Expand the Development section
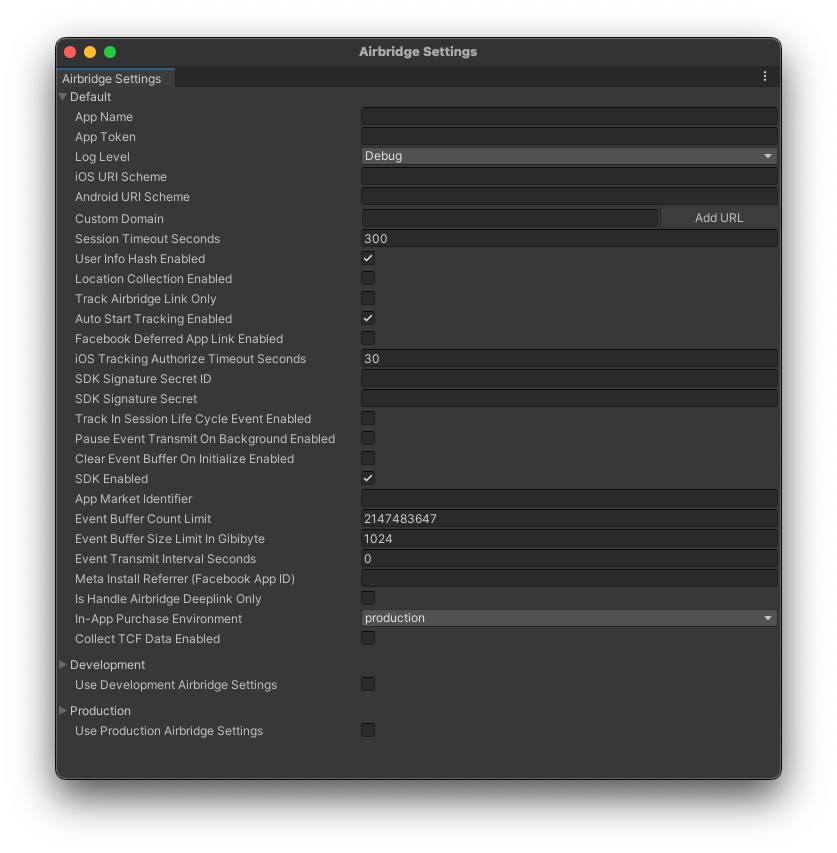 pyautogui.click(x=63, y=665)
